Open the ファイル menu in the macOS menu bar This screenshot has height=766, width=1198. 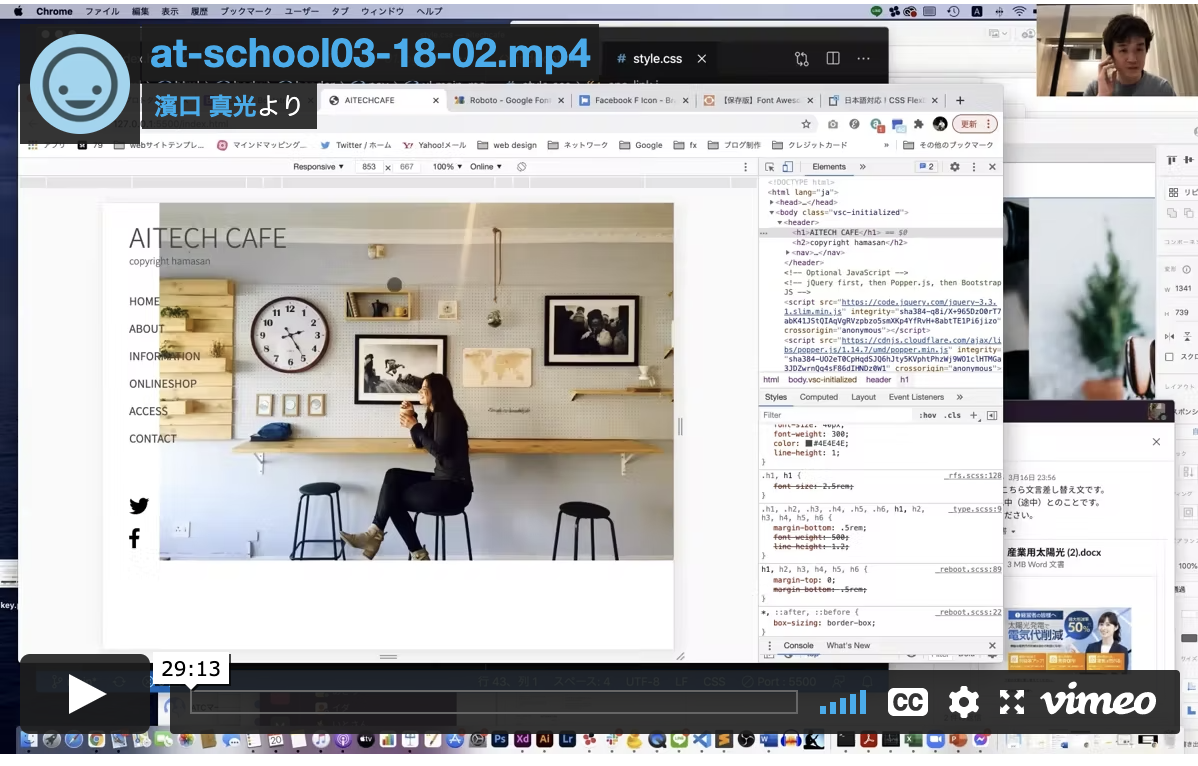click(x=102, y=11)
